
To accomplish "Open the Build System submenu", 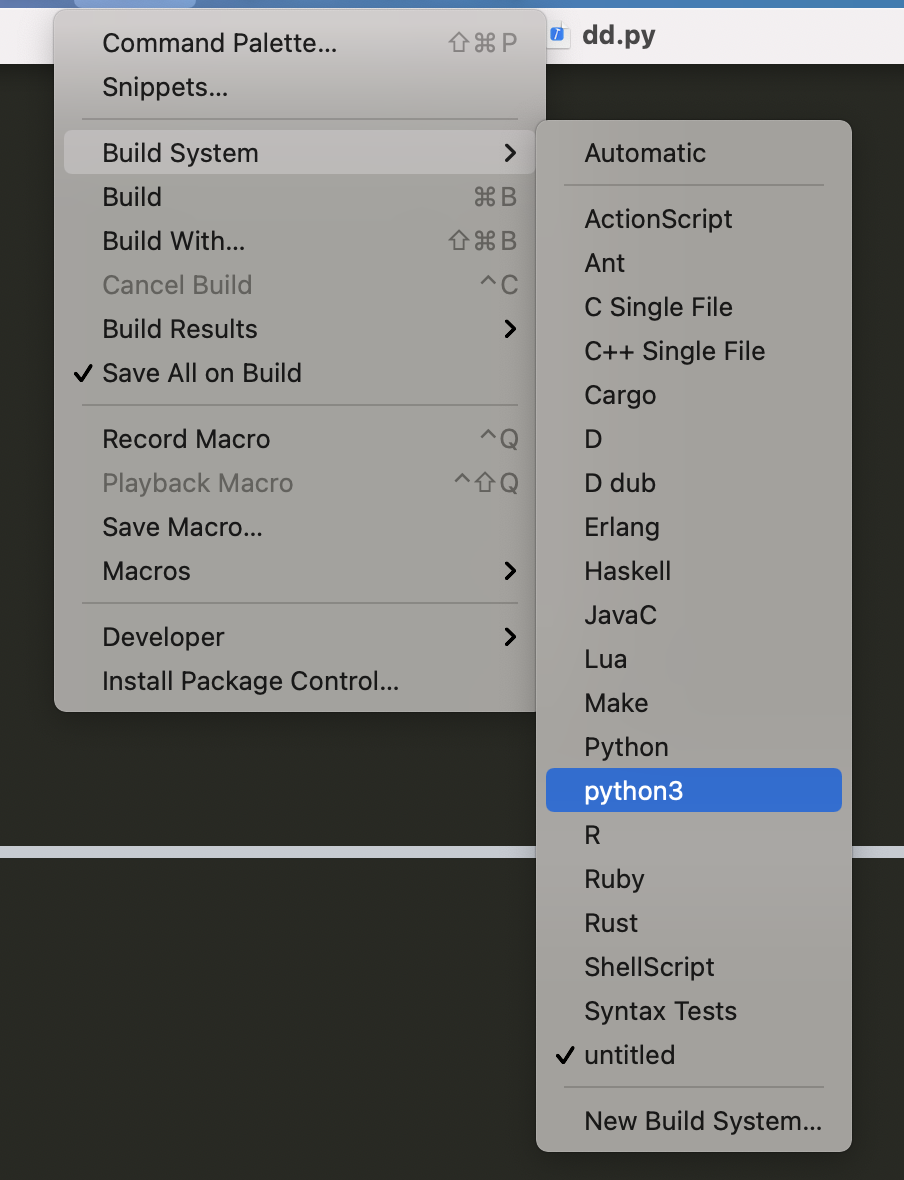I will coord(300,153).
